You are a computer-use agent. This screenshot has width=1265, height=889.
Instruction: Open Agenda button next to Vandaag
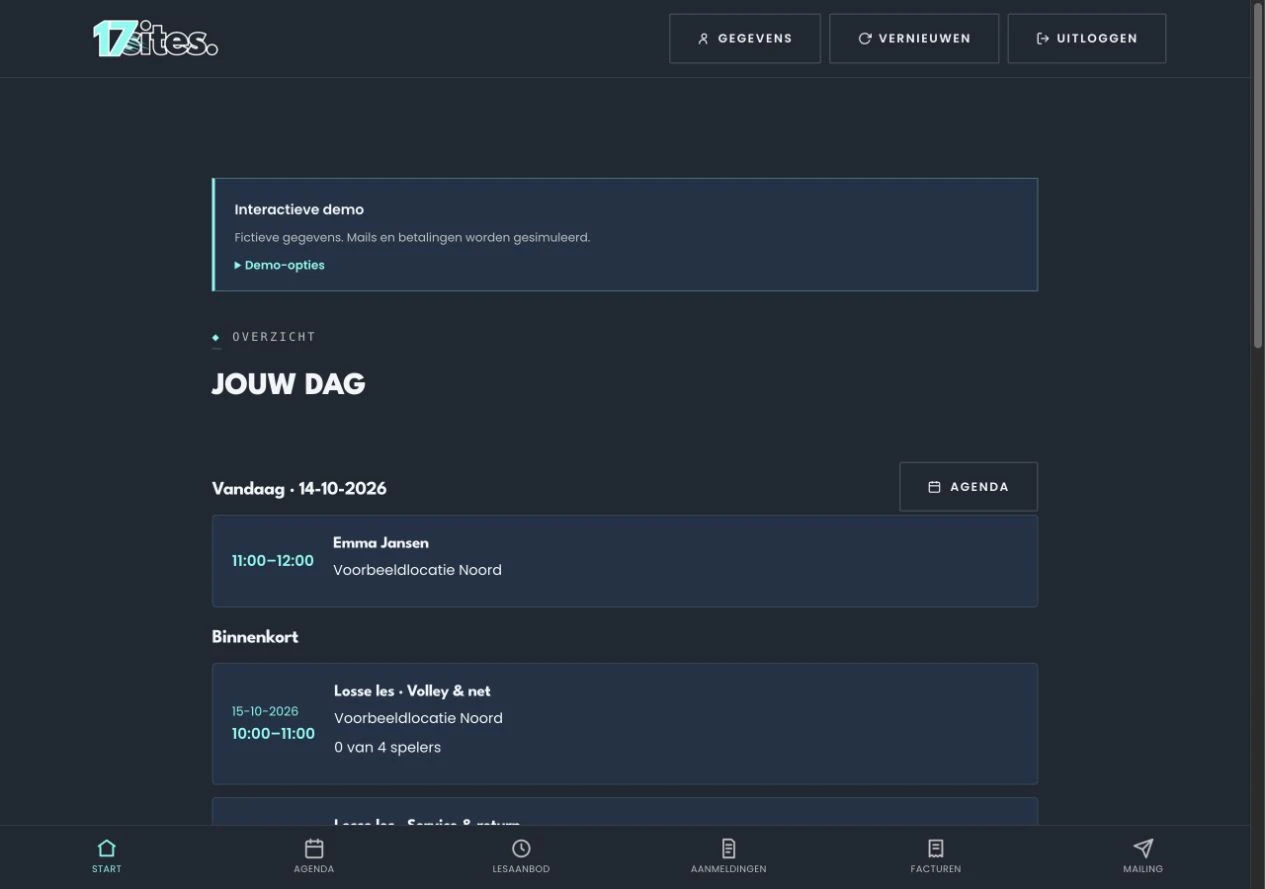click(968, 487)
